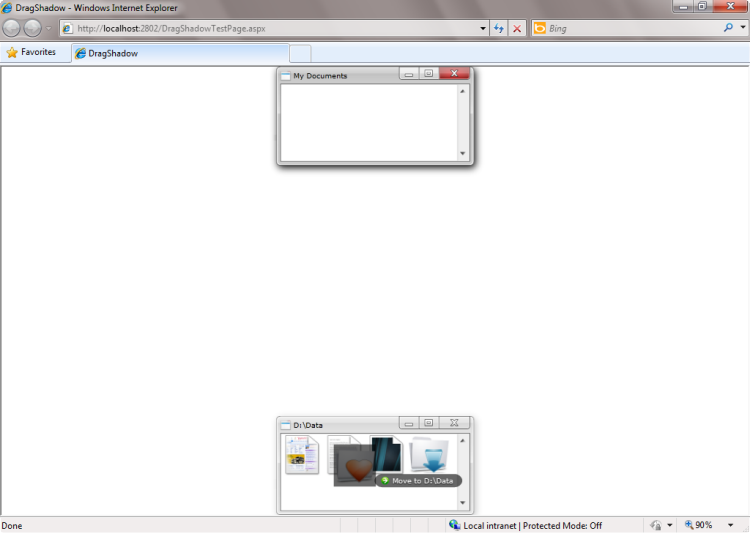Open the search provider dropdown arrow
The image size is (750, 533).
tap(742, 28)
